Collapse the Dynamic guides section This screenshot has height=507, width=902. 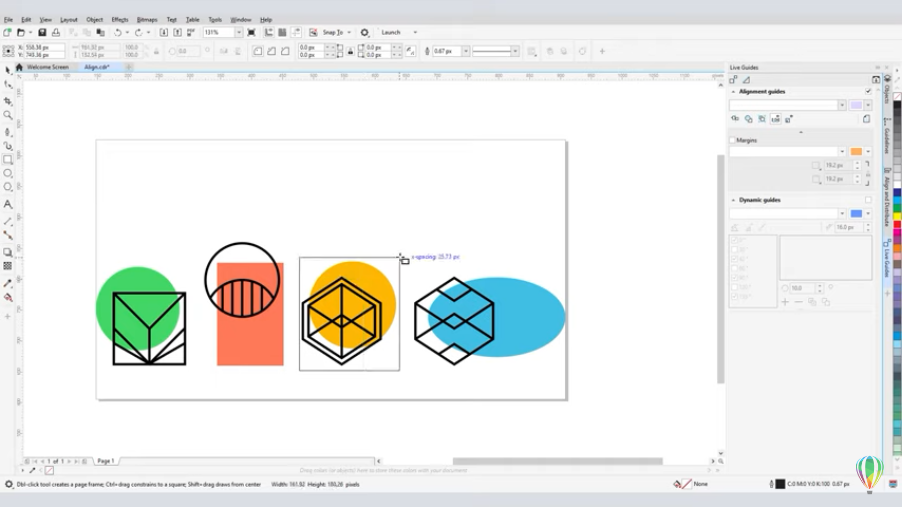pos(733,200)
